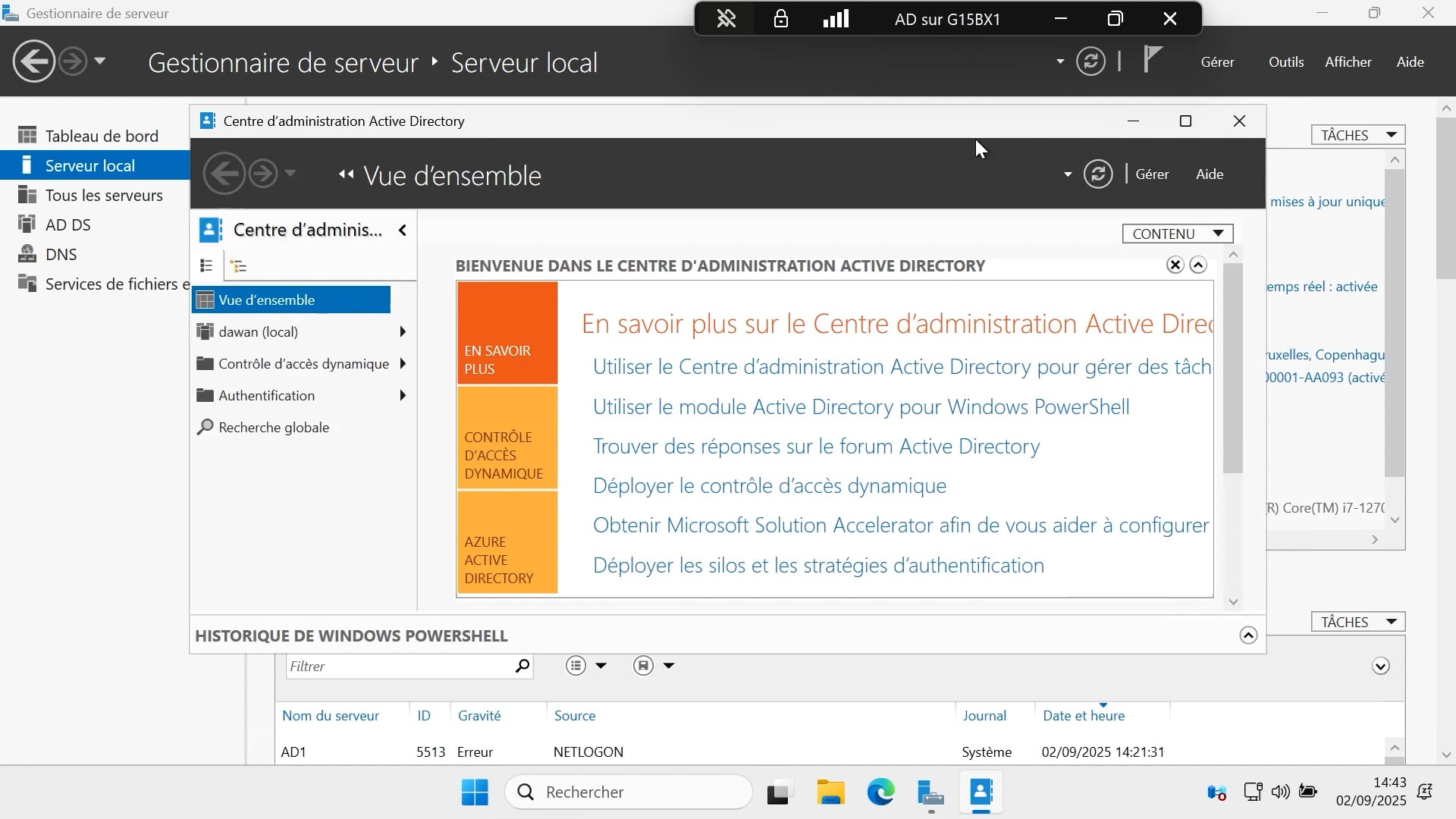This screenshot has height=819, width=1456.
Task: Save the events query with the floppy icon
Action: coord(643,666)
